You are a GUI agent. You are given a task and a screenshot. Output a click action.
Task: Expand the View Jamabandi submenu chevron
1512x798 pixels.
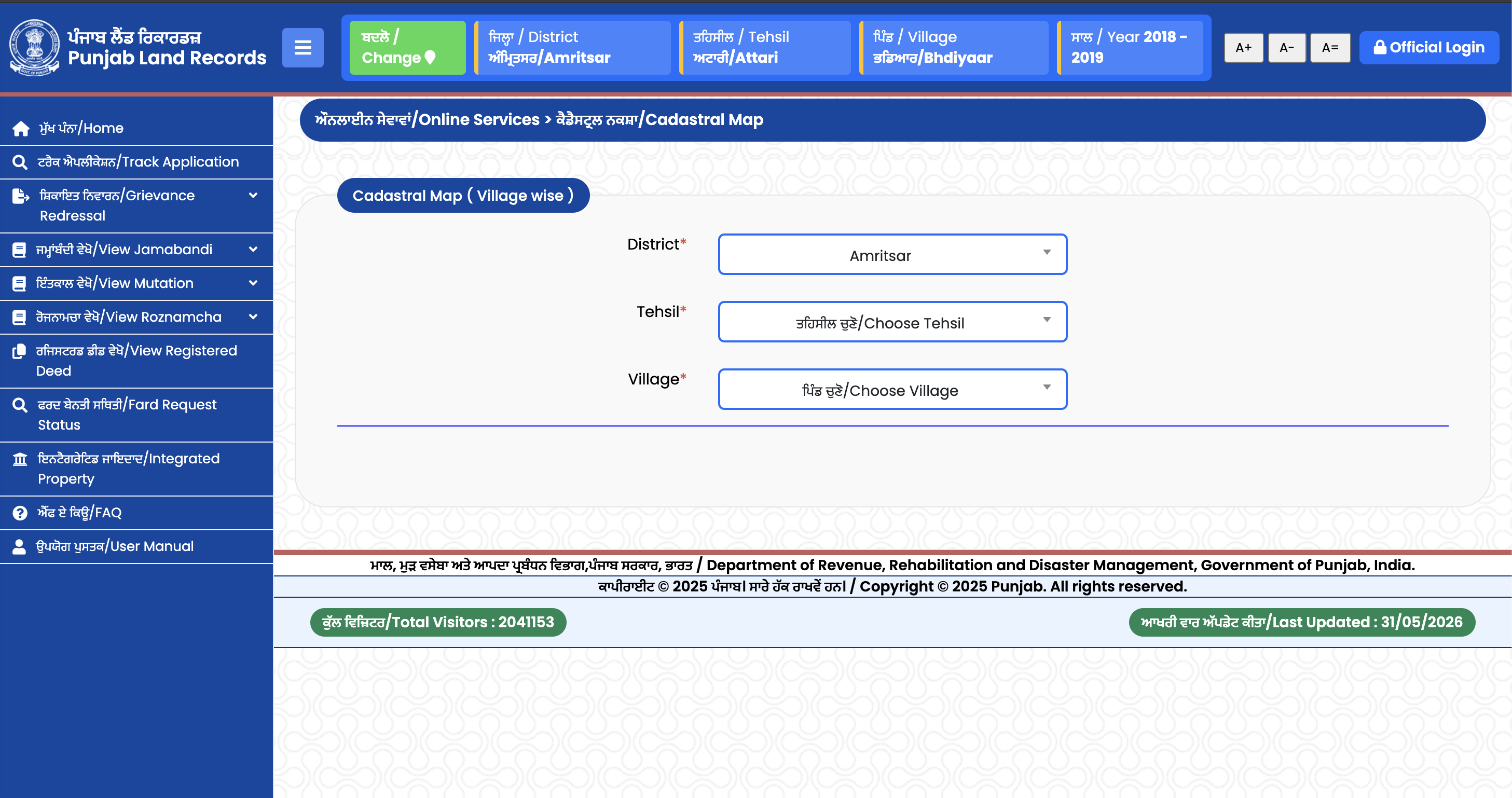coord(253,250)
